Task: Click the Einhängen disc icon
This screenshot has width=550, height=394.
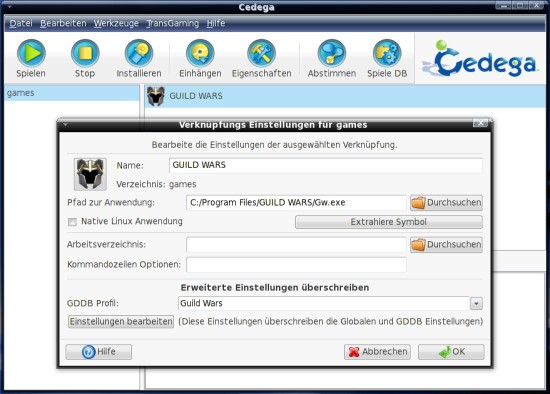Action: tap(200, 53)
